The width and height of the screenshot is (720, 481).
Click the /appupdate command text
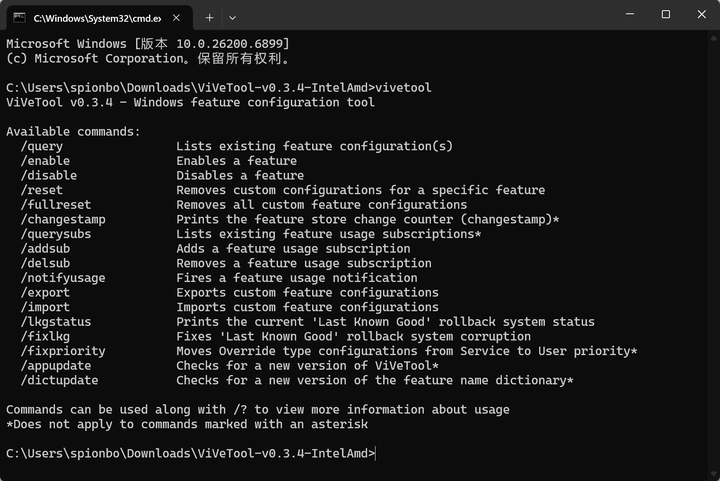click(x=56, y=366)
